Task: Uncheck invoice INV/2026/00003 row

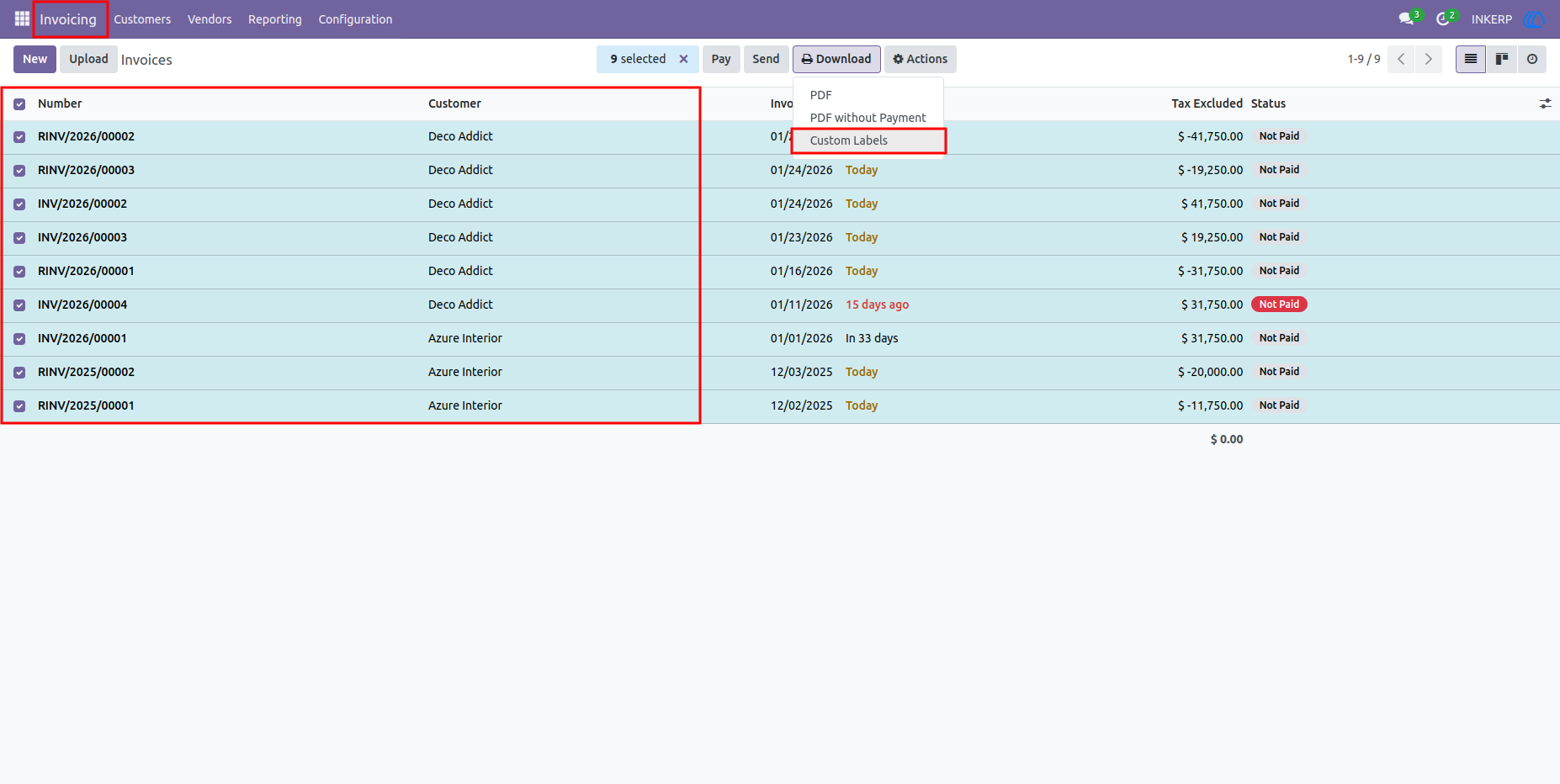Action: pyautogui.click(x=19, y=238)
